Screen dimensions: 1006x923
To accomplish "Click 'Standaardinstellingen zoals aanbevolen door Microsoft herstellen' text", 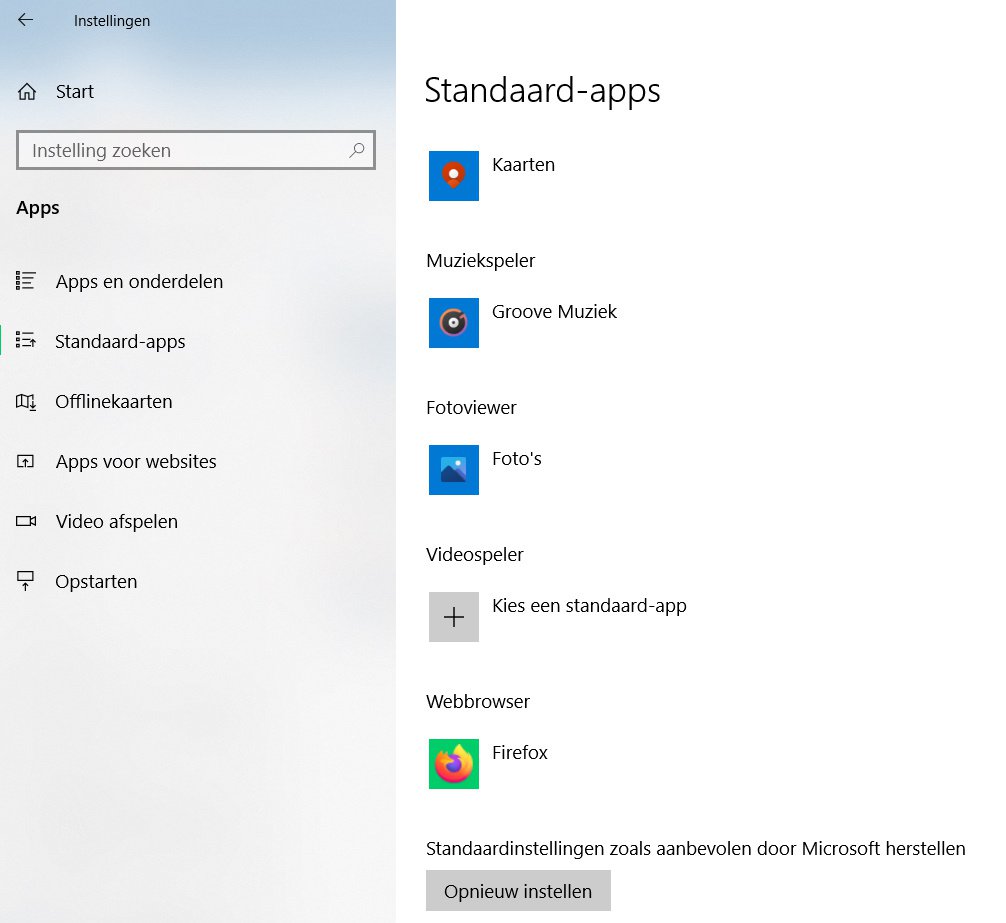I will pyautogui.click(x=695, y=849).
